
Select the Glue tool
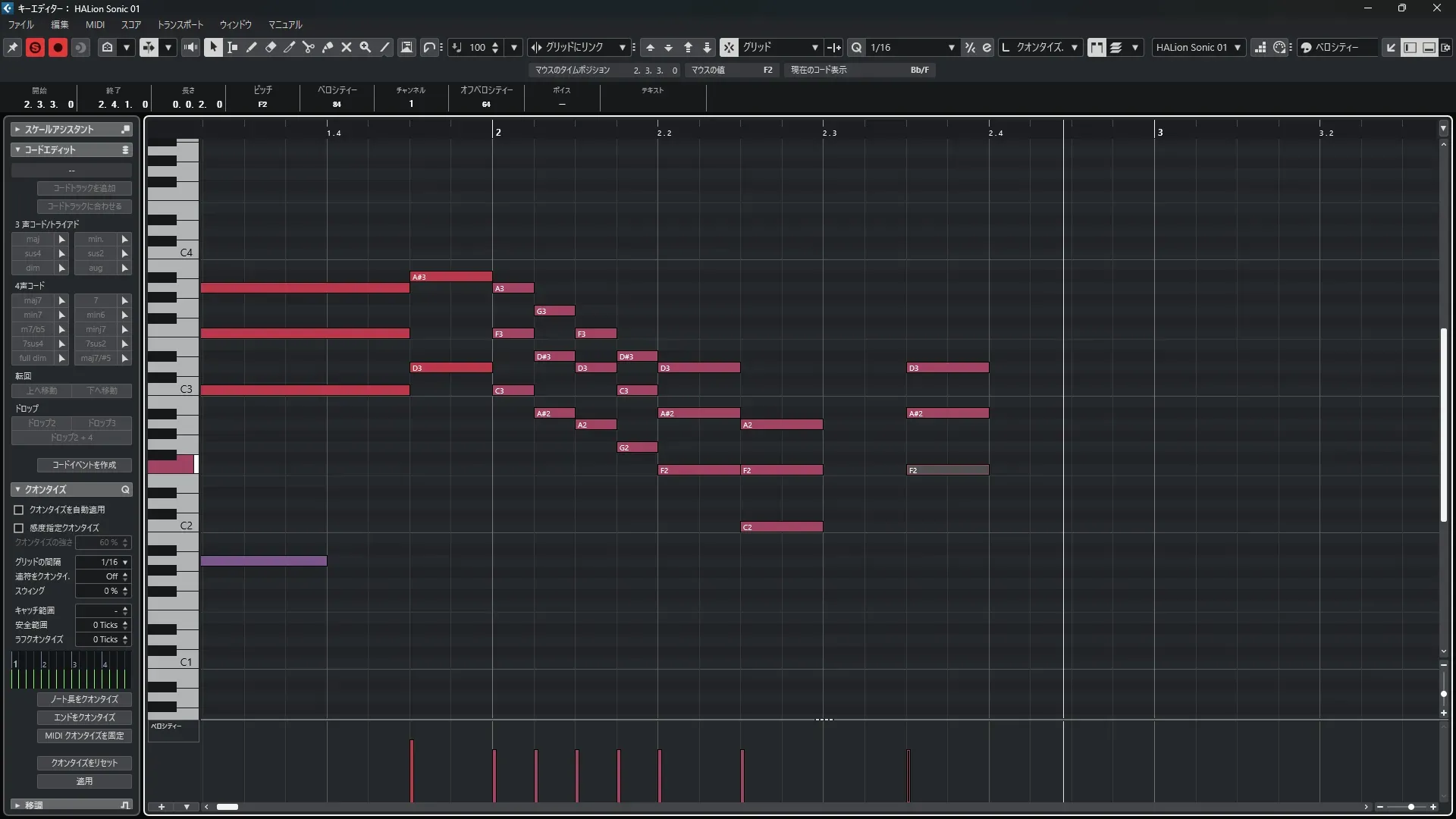pyautogui.click(x=328, y=47)
